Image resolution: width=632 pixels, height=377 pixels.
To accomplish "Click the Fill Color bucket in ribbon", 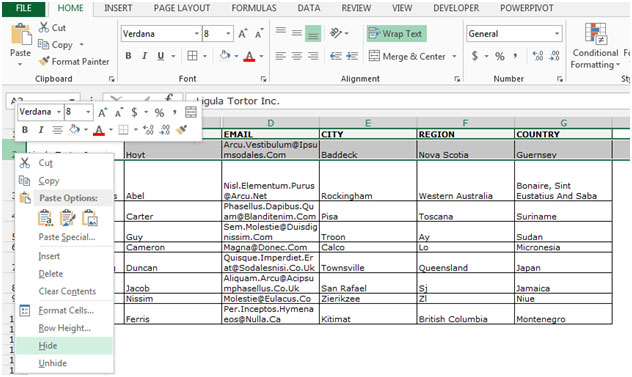I will pyautogui.click(x=225, y=56).
